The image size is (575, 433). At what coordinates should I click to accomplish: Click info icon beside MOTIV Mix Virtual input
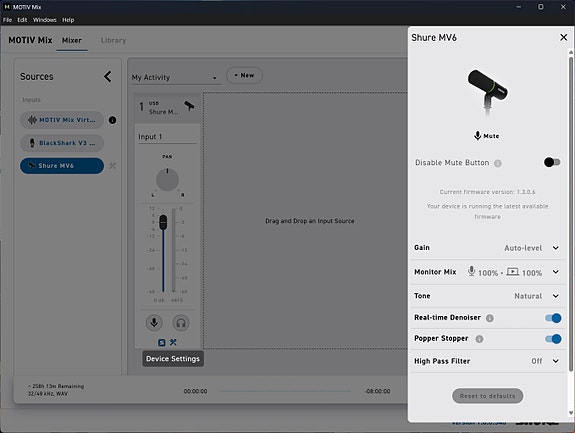(113, 120)
